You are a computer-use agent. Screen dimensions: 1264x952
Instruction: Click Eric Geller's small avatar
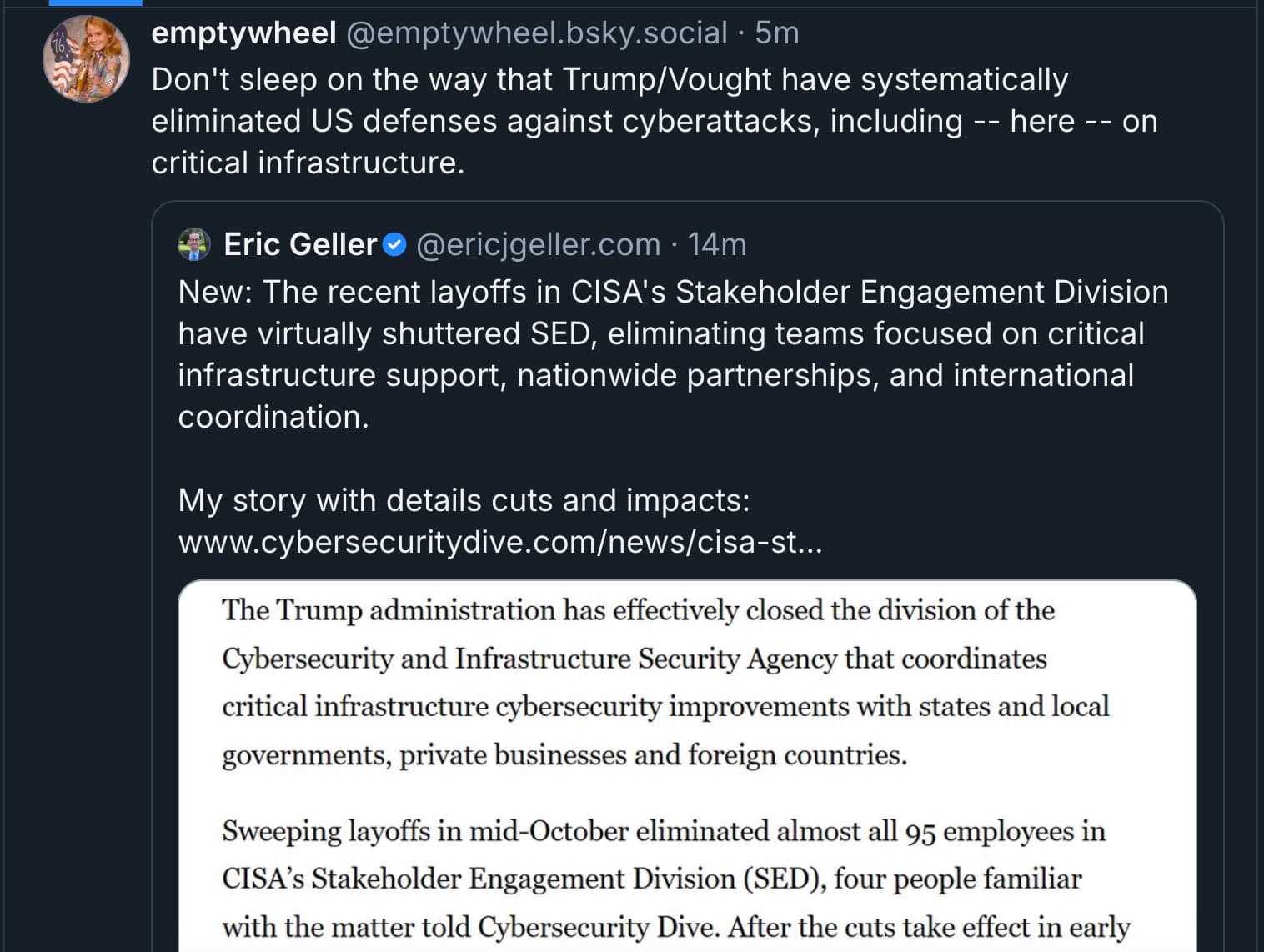click(x=194, y=244)
